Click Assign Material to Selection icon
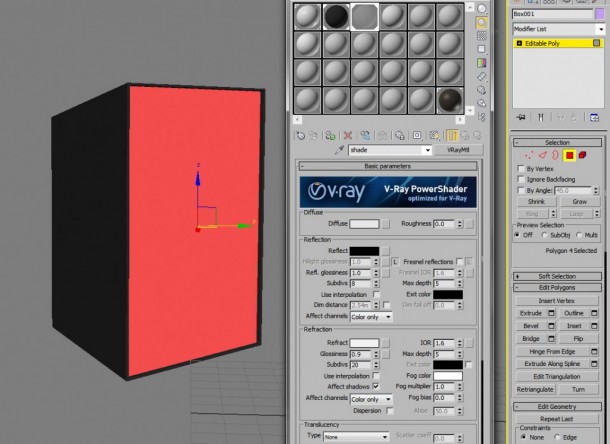 pos(330,135)
